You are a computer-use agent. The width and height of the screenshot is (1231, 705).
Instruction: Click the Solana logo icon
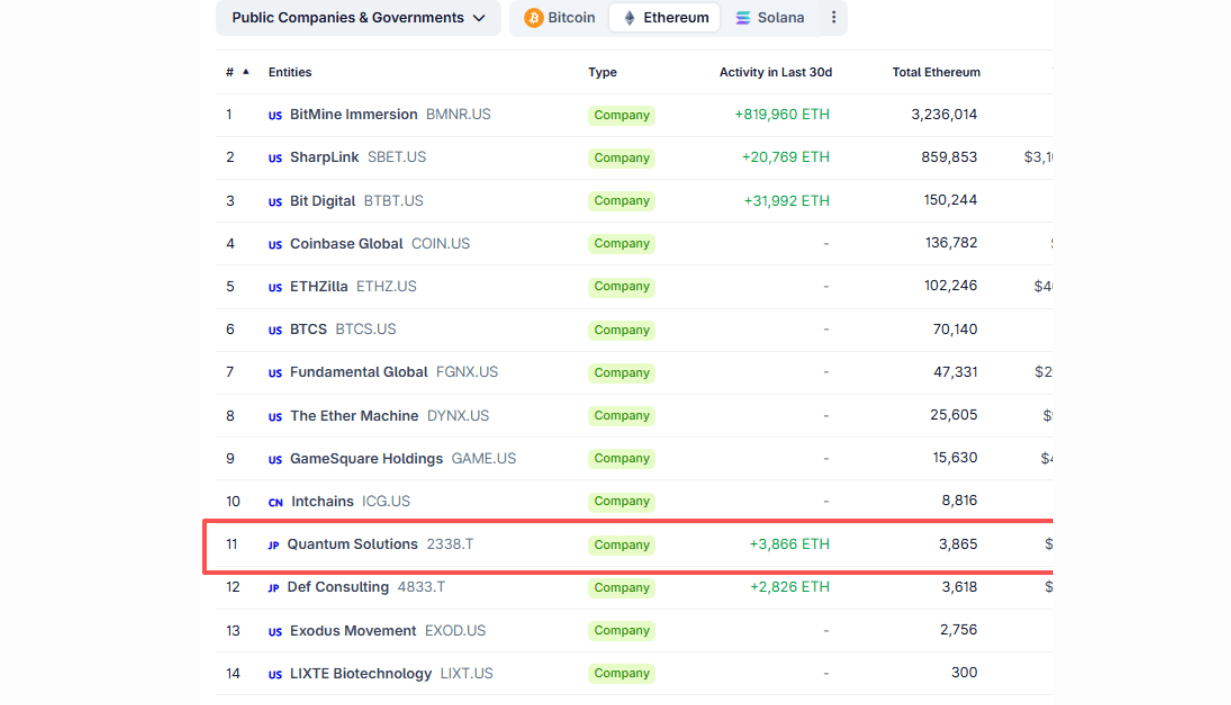click(x=743, y=18)
